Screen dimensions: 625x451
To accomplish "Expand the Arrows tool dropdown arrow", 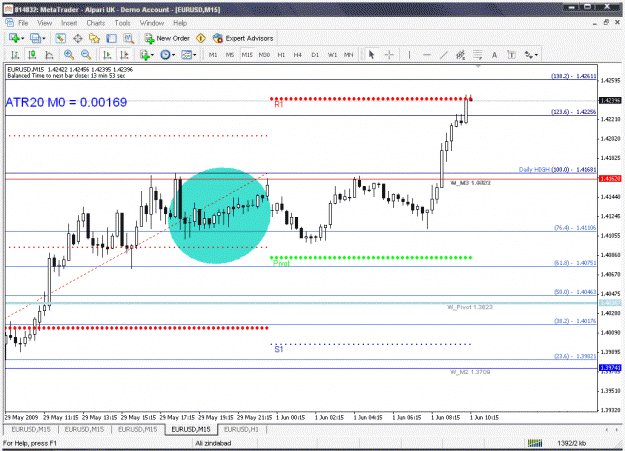I will pos(537,55).
